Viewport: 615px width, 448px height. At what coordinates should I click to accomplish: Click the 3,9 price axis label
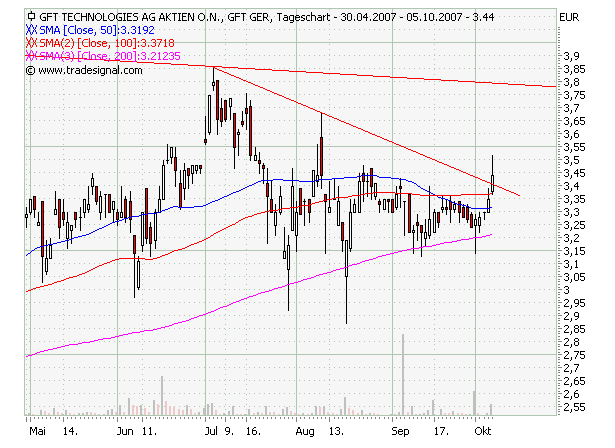(571, 56)
